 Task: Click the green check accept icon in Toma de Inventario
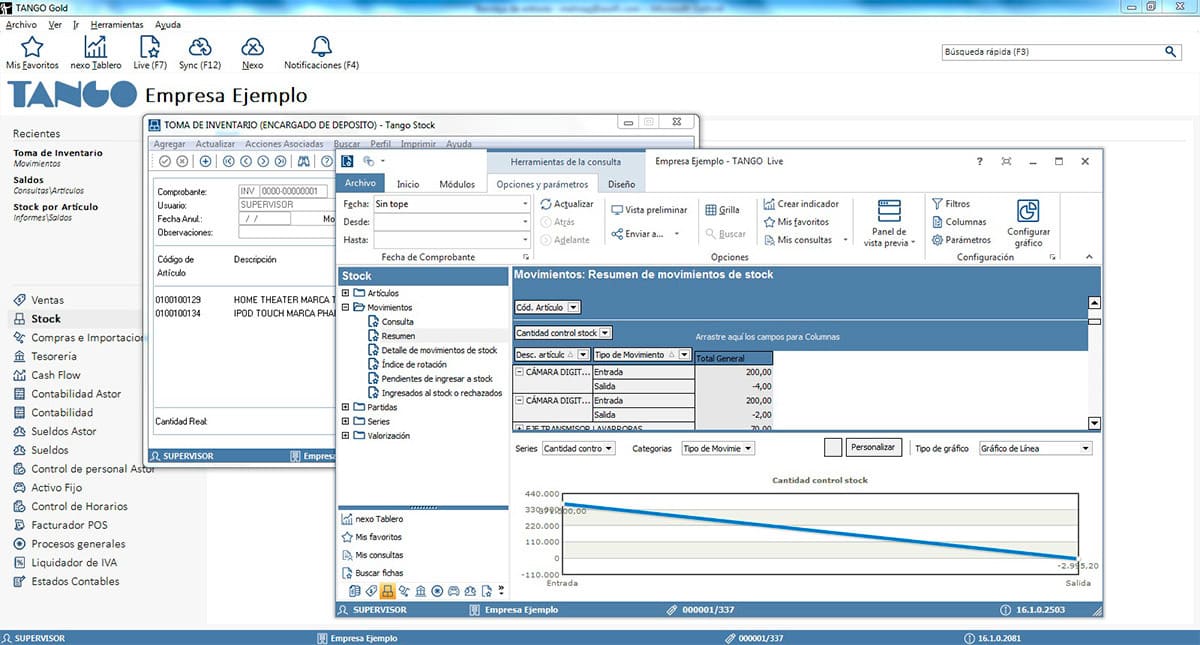tap(165, 161)
